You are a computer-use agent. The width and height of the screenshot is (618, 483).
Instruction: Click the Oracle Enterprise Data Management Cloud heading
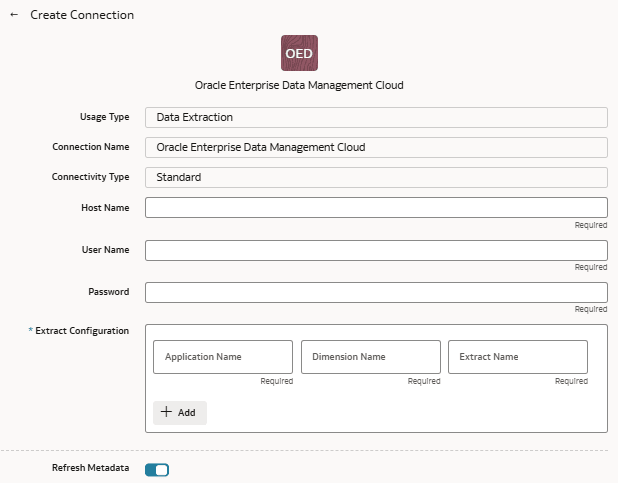tap(299, 85)
